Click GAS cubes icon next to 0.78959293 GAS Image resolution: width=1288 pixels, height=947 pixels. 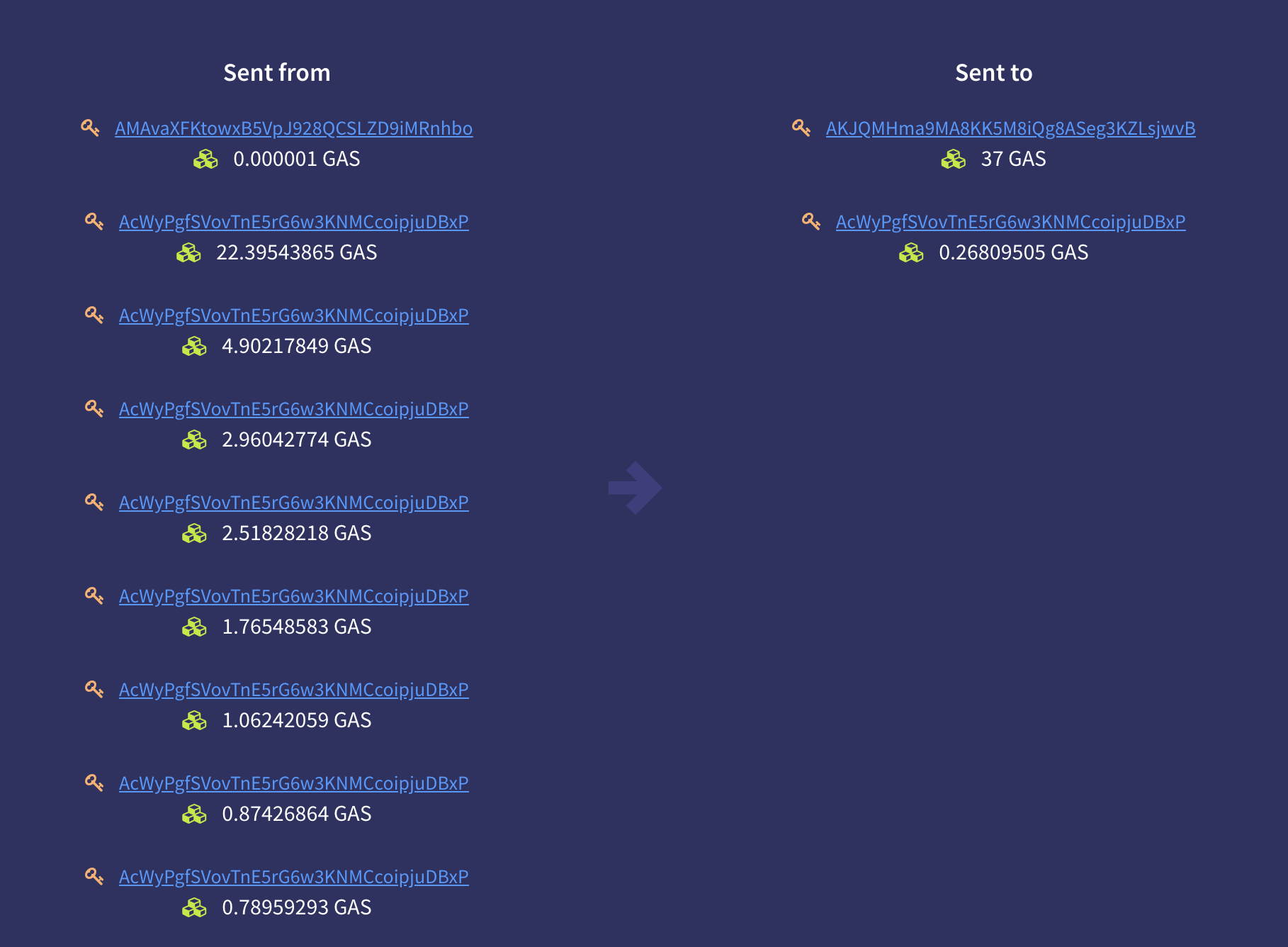tap(194, 908)
